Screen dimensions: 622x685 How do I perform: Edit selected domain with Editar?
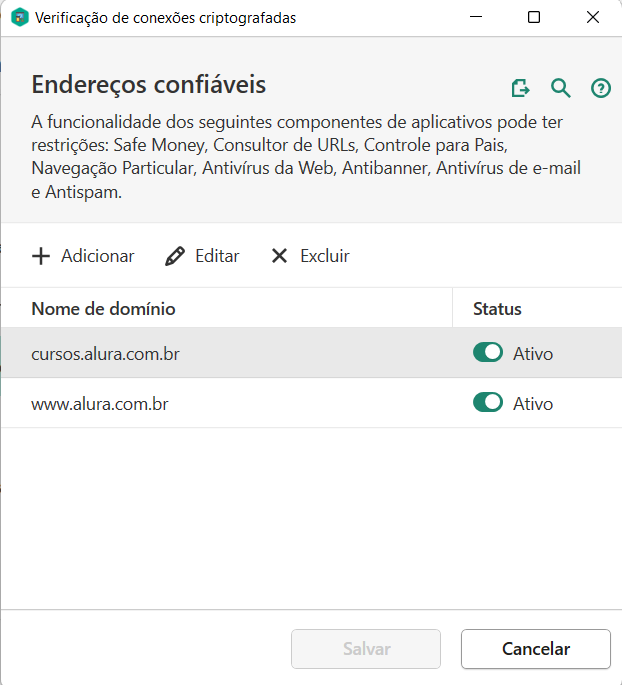202,256
